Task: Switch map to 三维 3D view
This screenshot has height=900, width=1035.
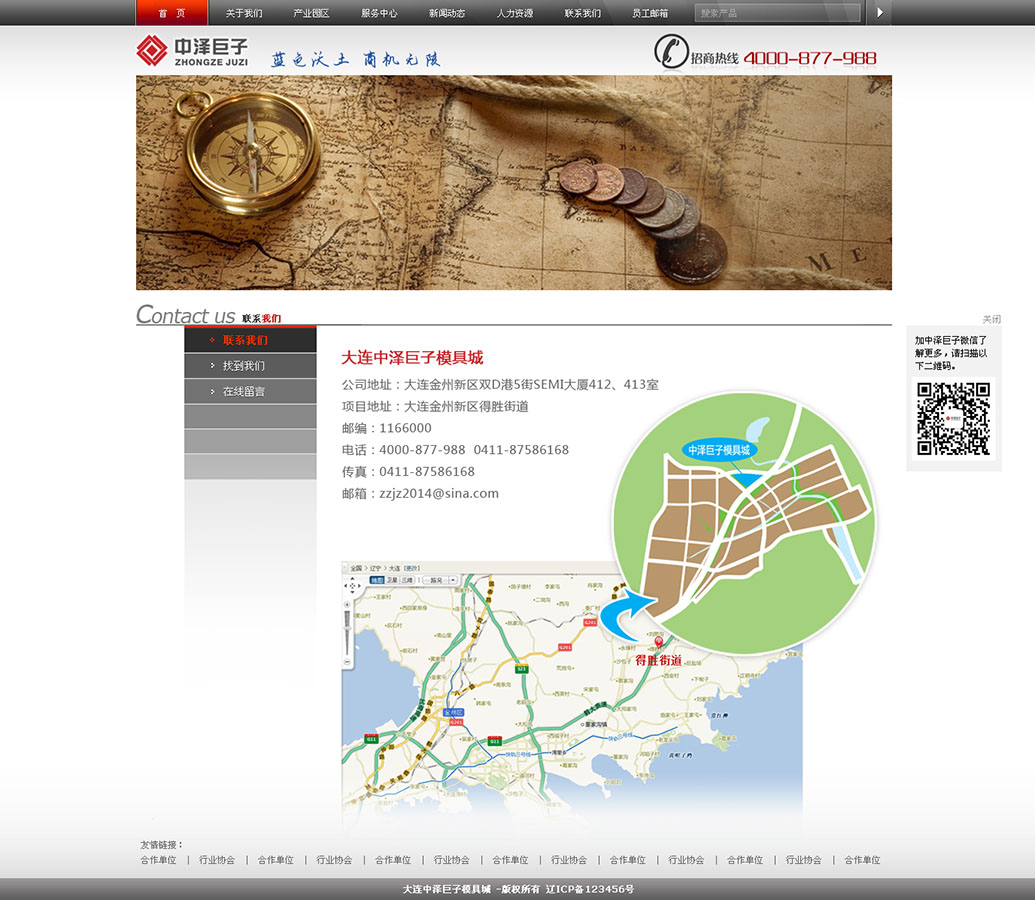Action: point(407,580)
